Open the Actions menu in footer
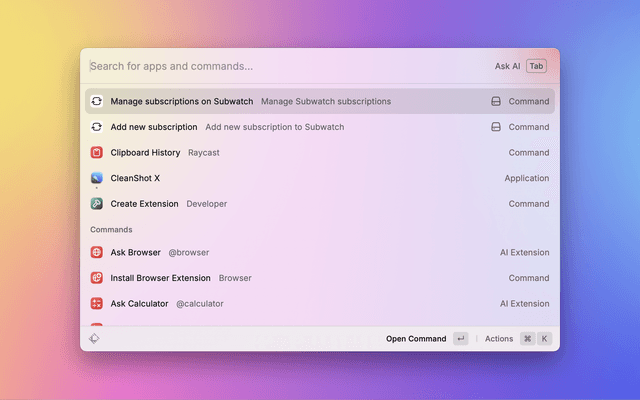Screen dimensions: 640x400 (x=499, y=339)
